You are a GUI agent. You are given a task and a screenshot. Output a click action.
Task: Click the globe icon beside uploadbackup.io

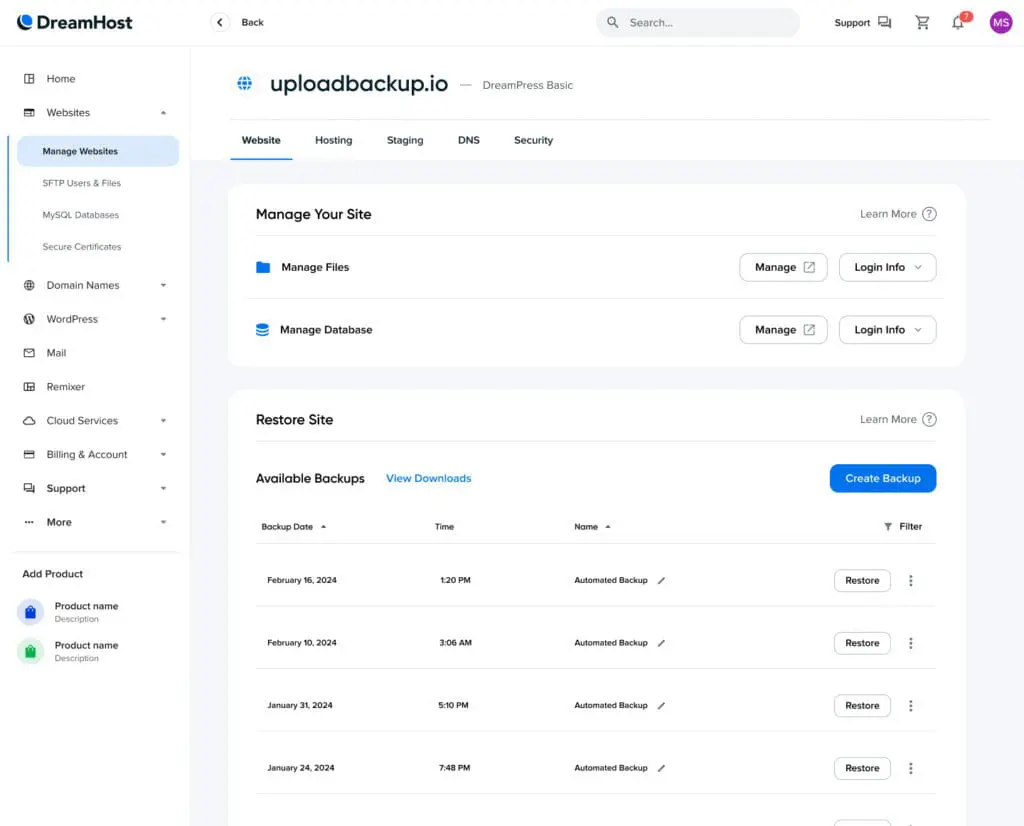(245, 84)
